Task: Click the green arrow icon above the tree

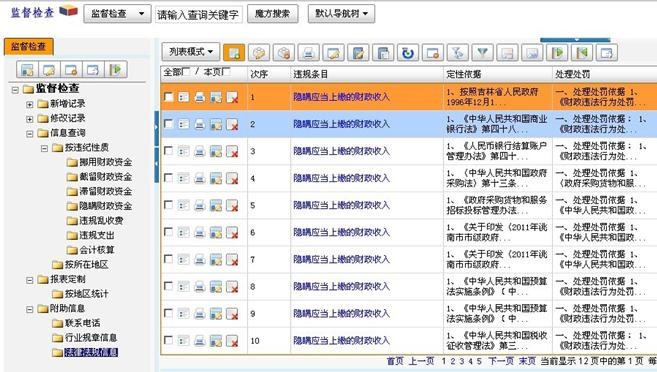Action: pos(115,70)
